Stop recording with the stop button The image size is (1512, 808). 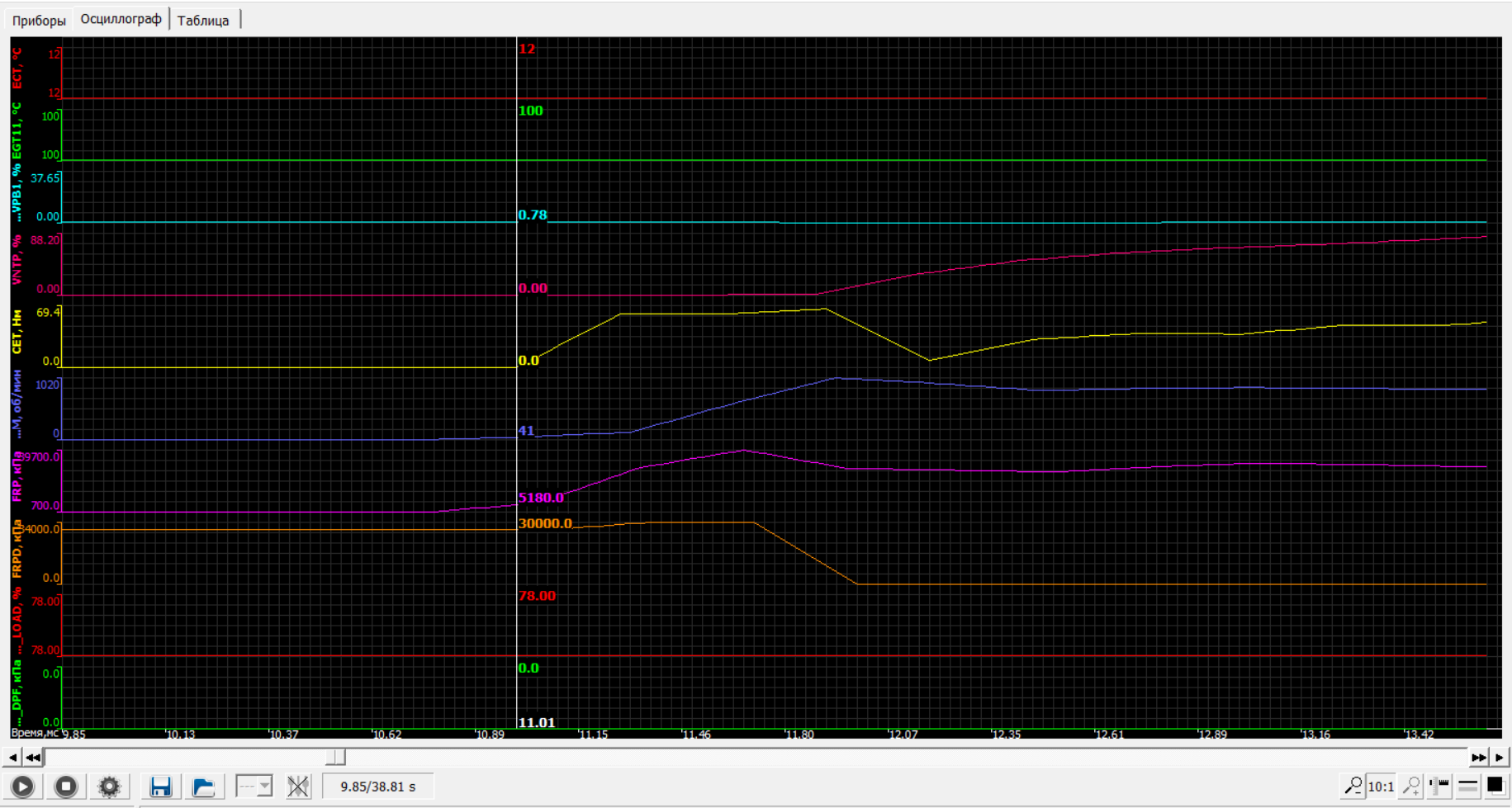(x=66, y=787)
